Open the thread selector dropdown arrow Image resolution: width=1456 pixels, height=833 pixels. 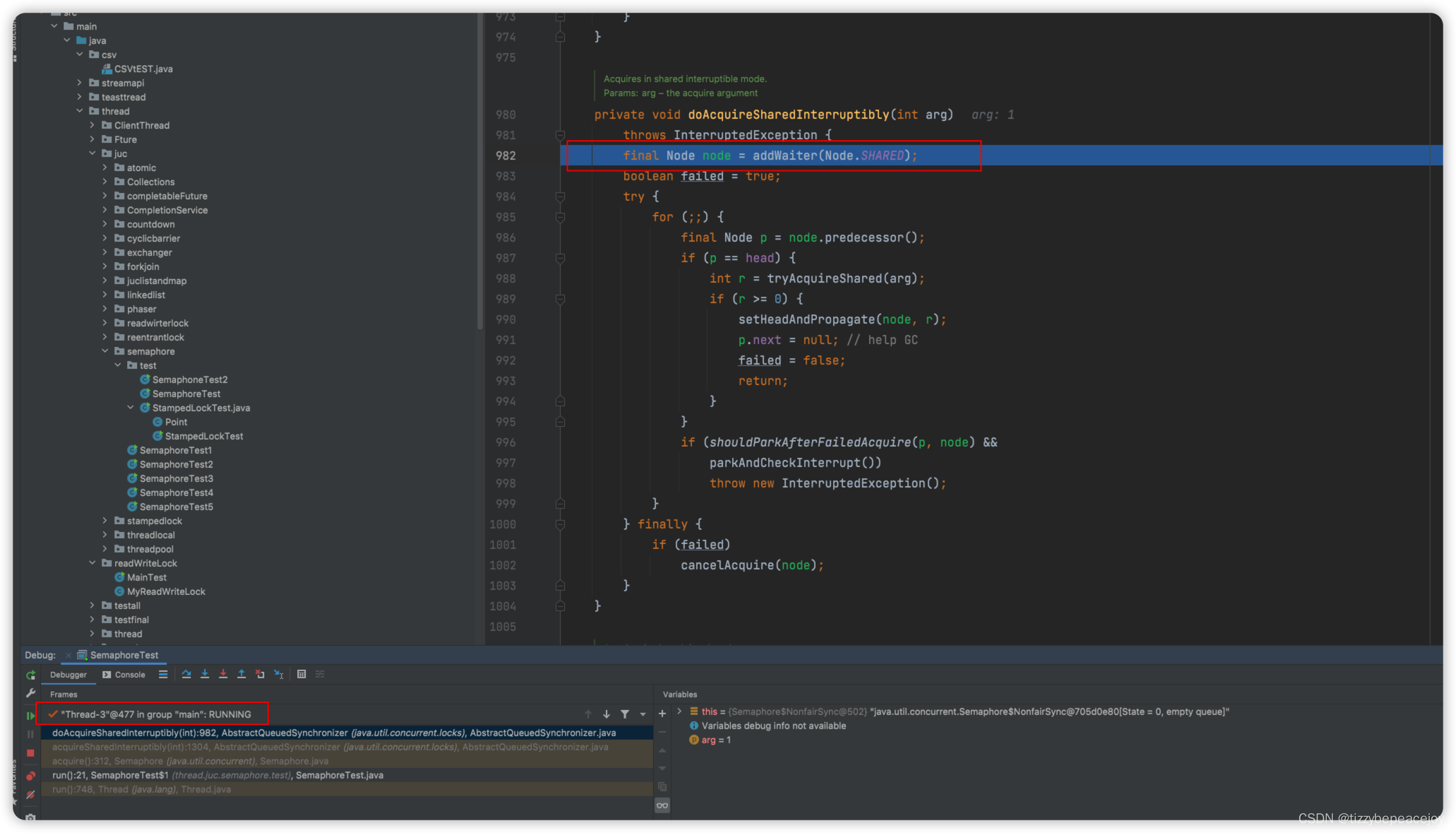(643, 714)
